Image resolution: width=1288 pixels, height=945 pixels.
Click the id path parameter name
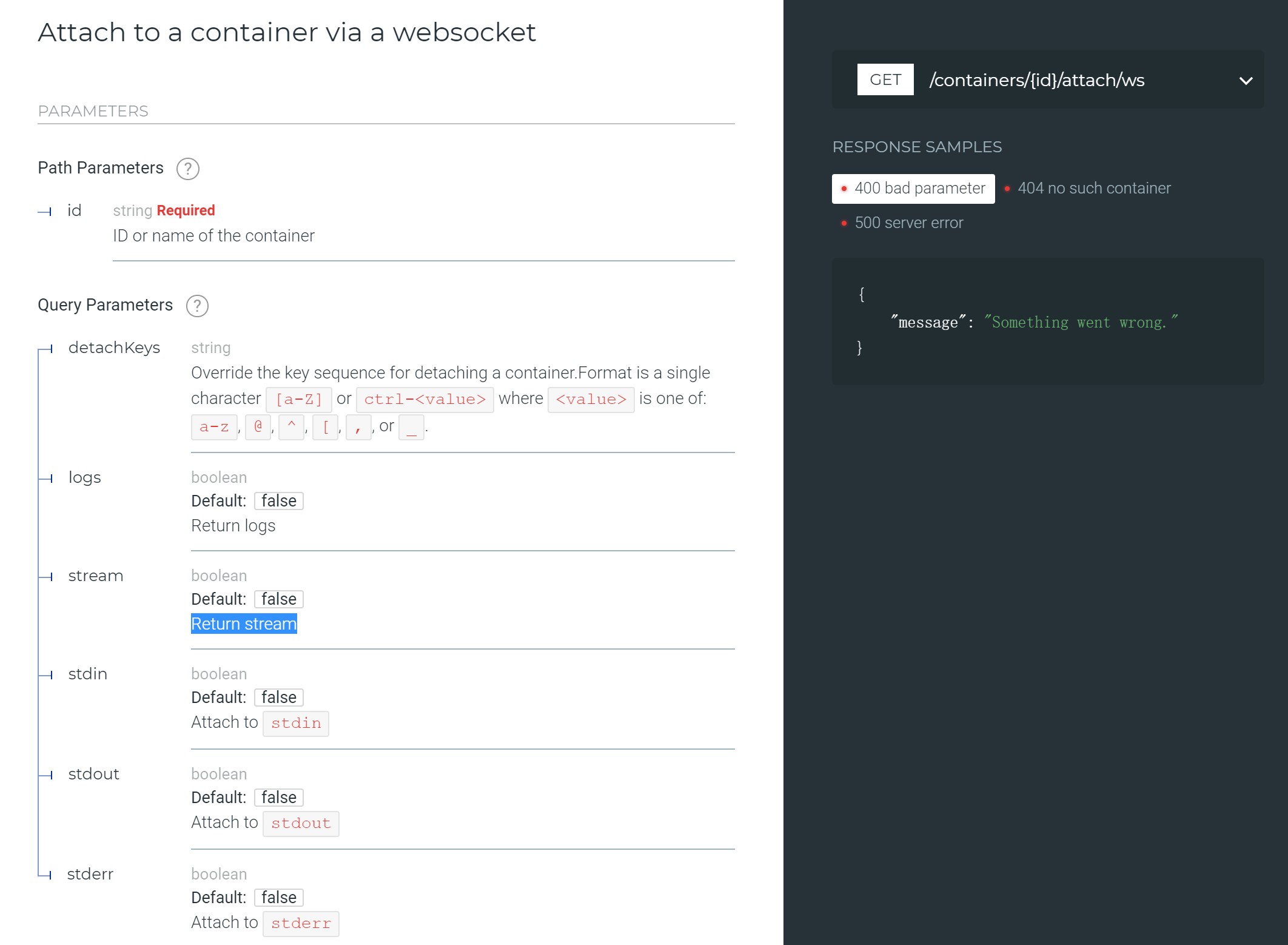point(74,210)
